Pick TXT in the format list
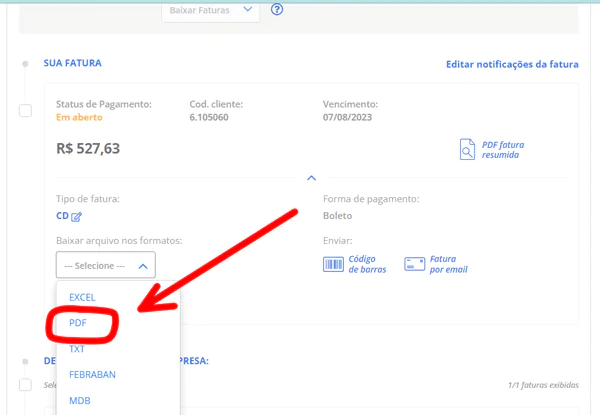600x415 pixels. tap(77, 349)
